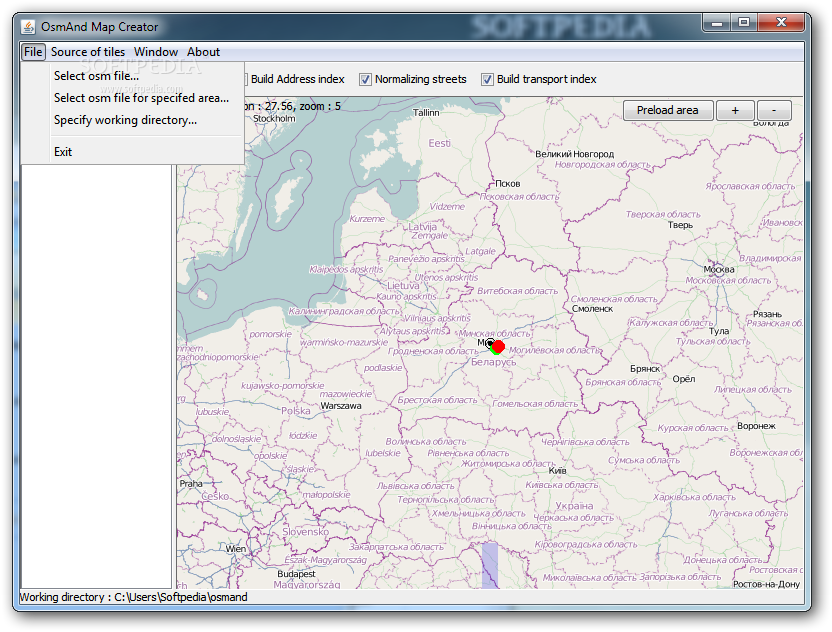832x632 pixels.
Task: Zoom out with the - button
Action: pyautogui.click(x=774, y=110)
